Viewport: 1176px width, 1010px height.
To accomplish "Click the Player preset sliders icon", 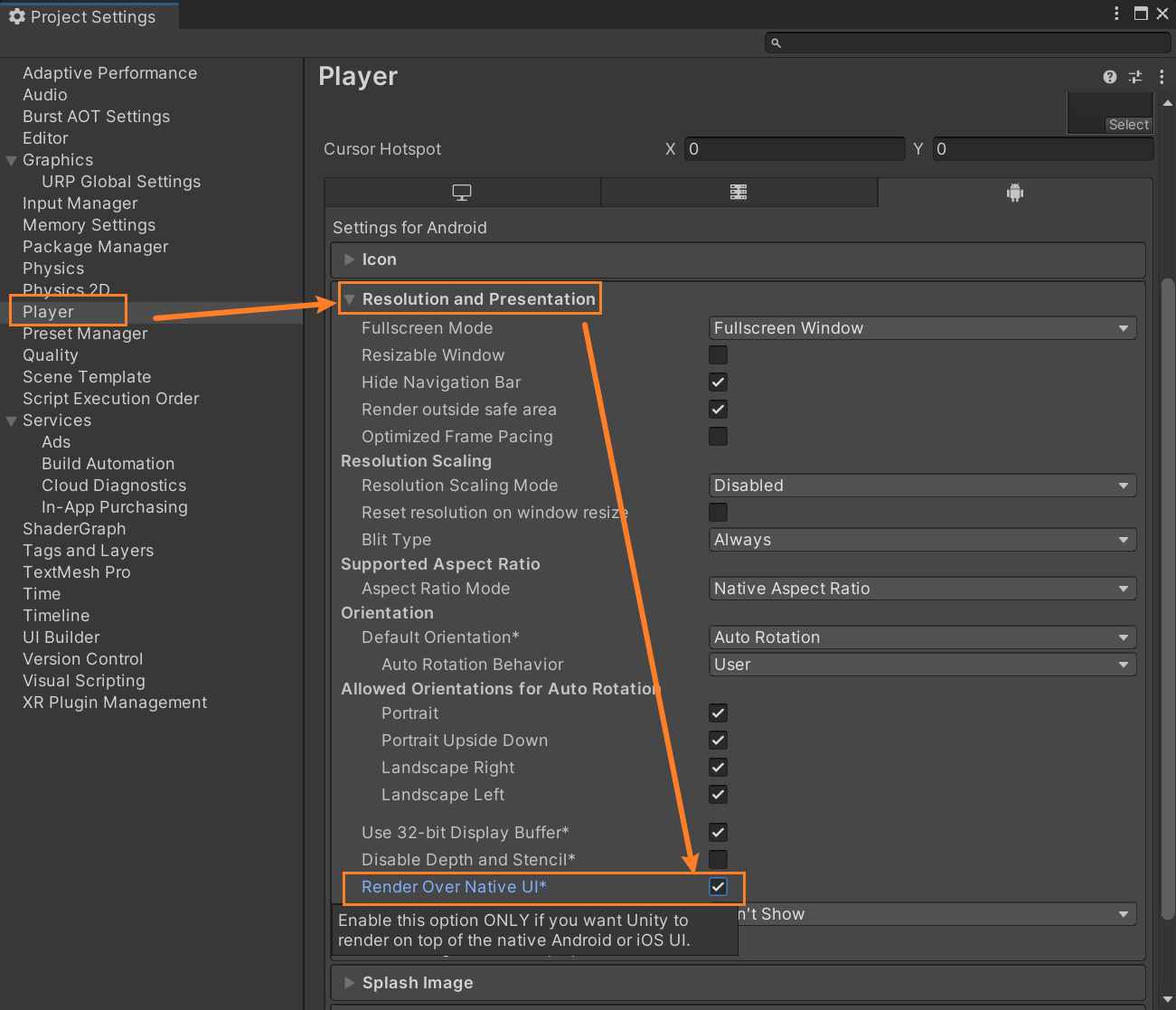I will point(1135,77).
